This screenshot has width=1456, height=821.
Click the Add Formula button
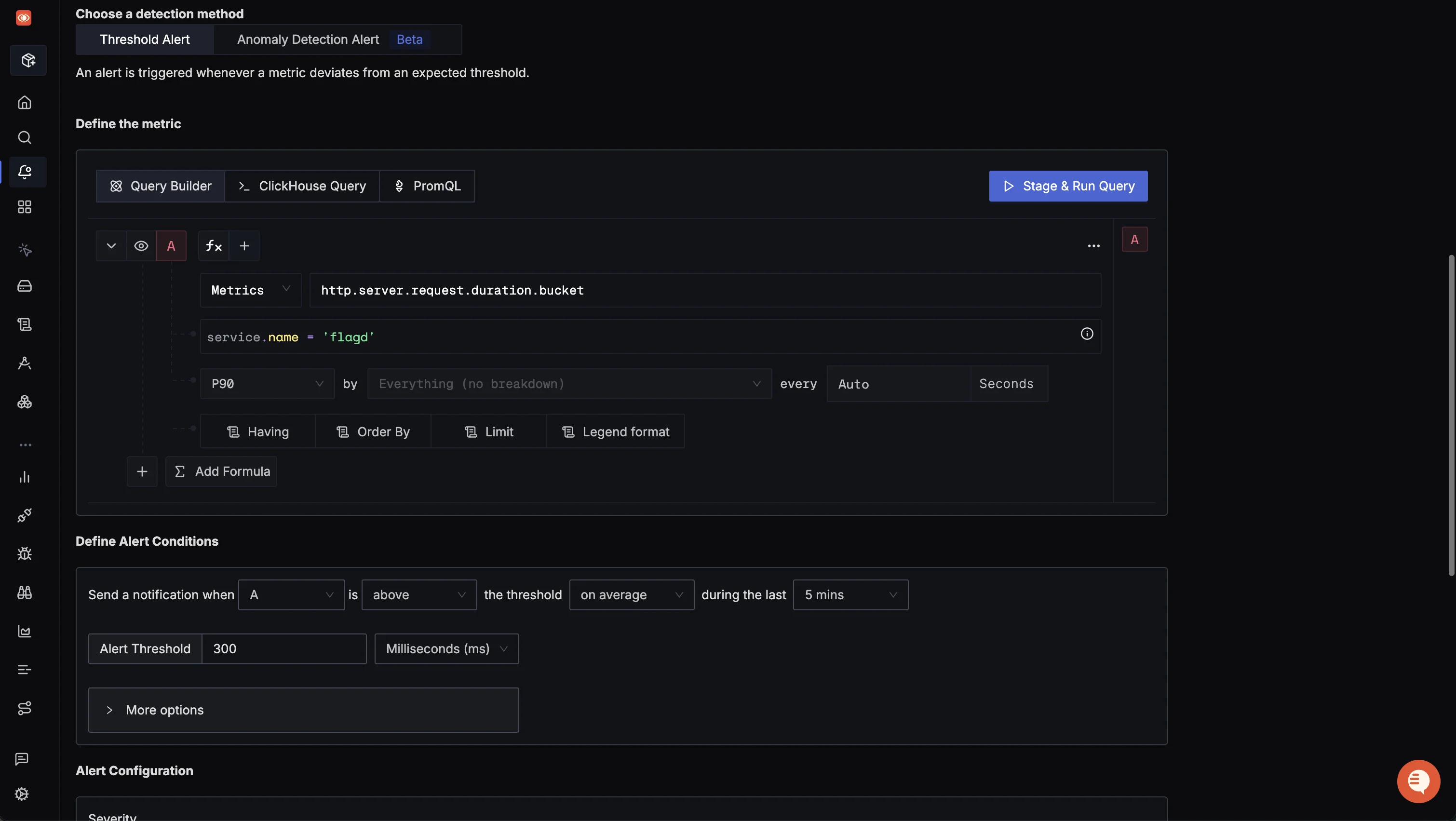221,471
